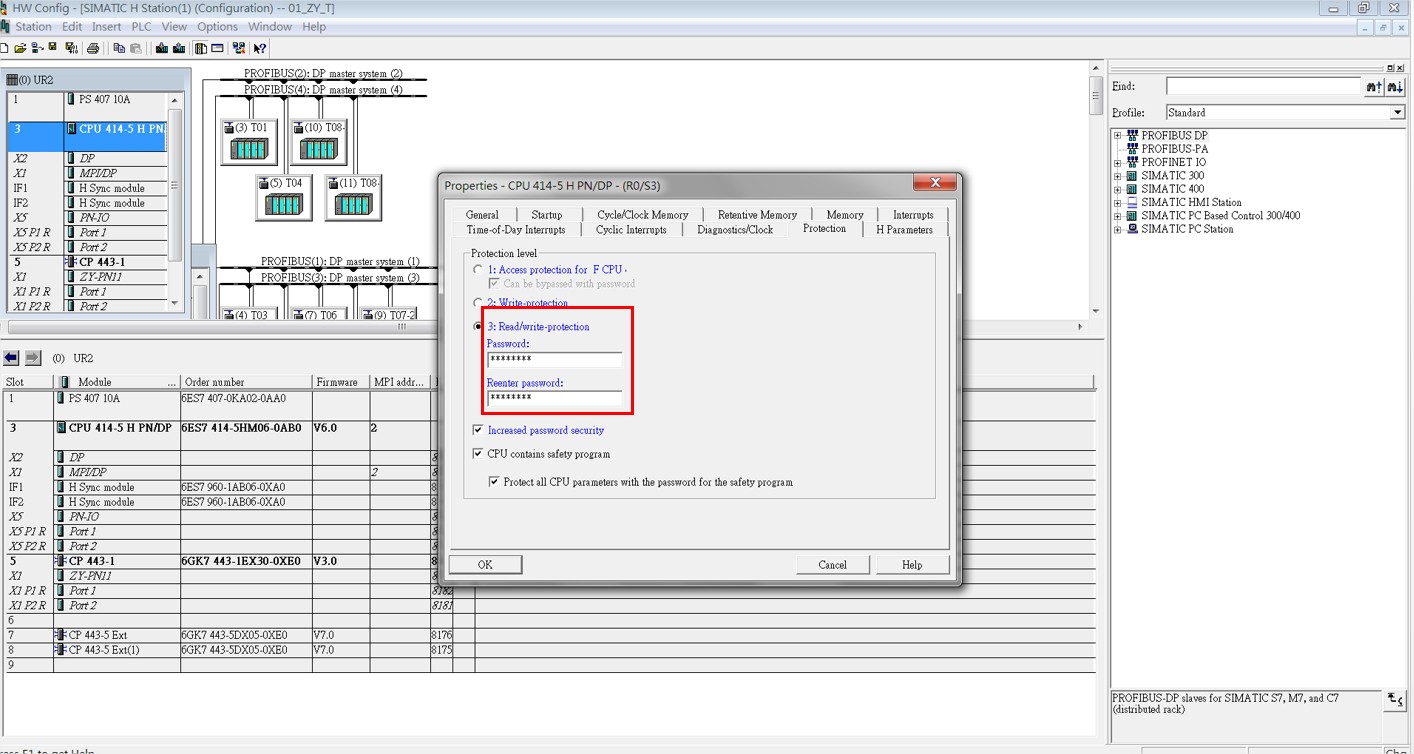Select the 2: Write-protection radio button
Screen dimensions: 1414x754
tap(478, 302)
